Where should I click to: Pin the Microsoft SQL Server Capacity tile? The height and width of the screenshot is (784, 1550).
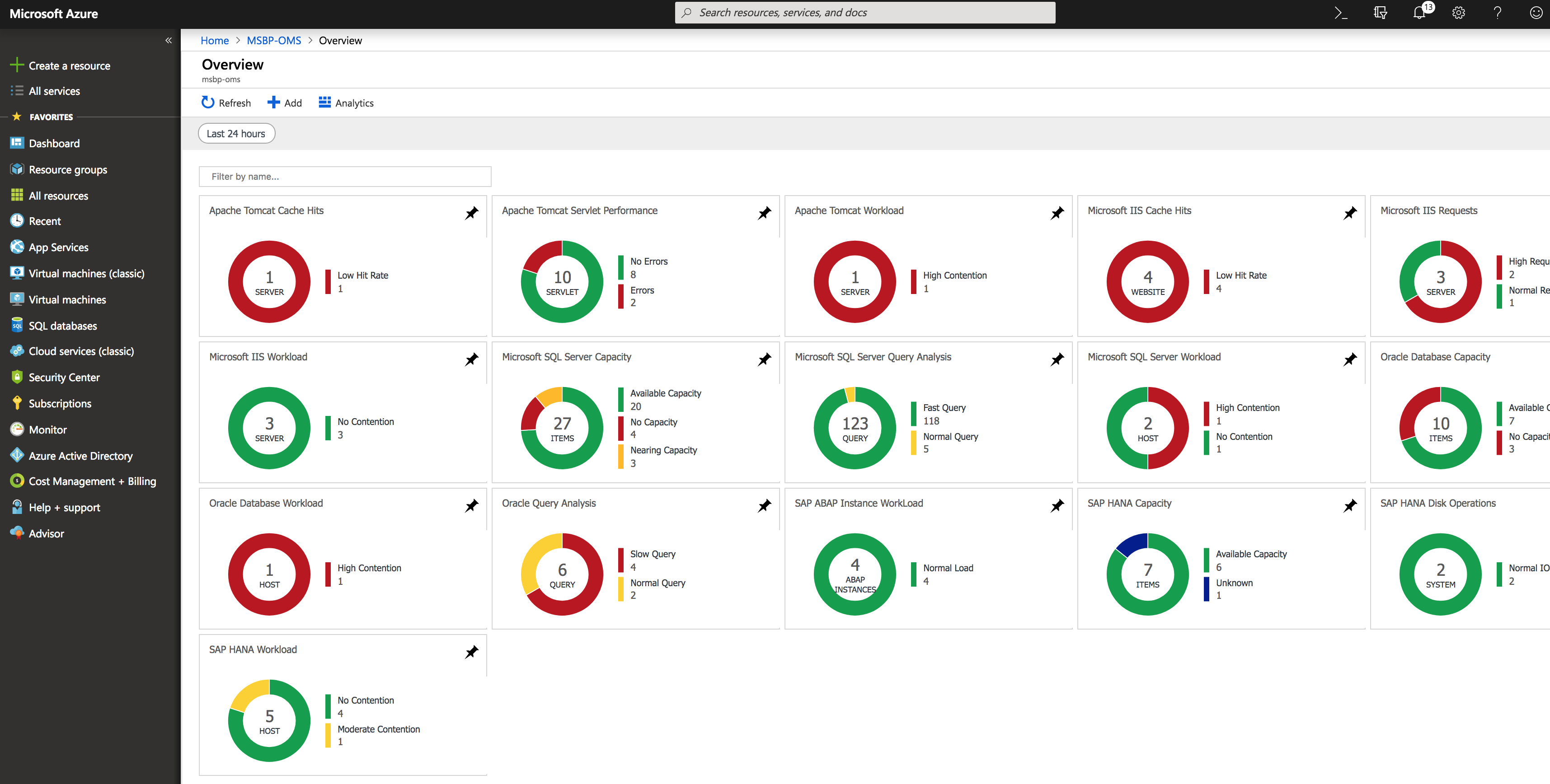click(x=764, y=359)
